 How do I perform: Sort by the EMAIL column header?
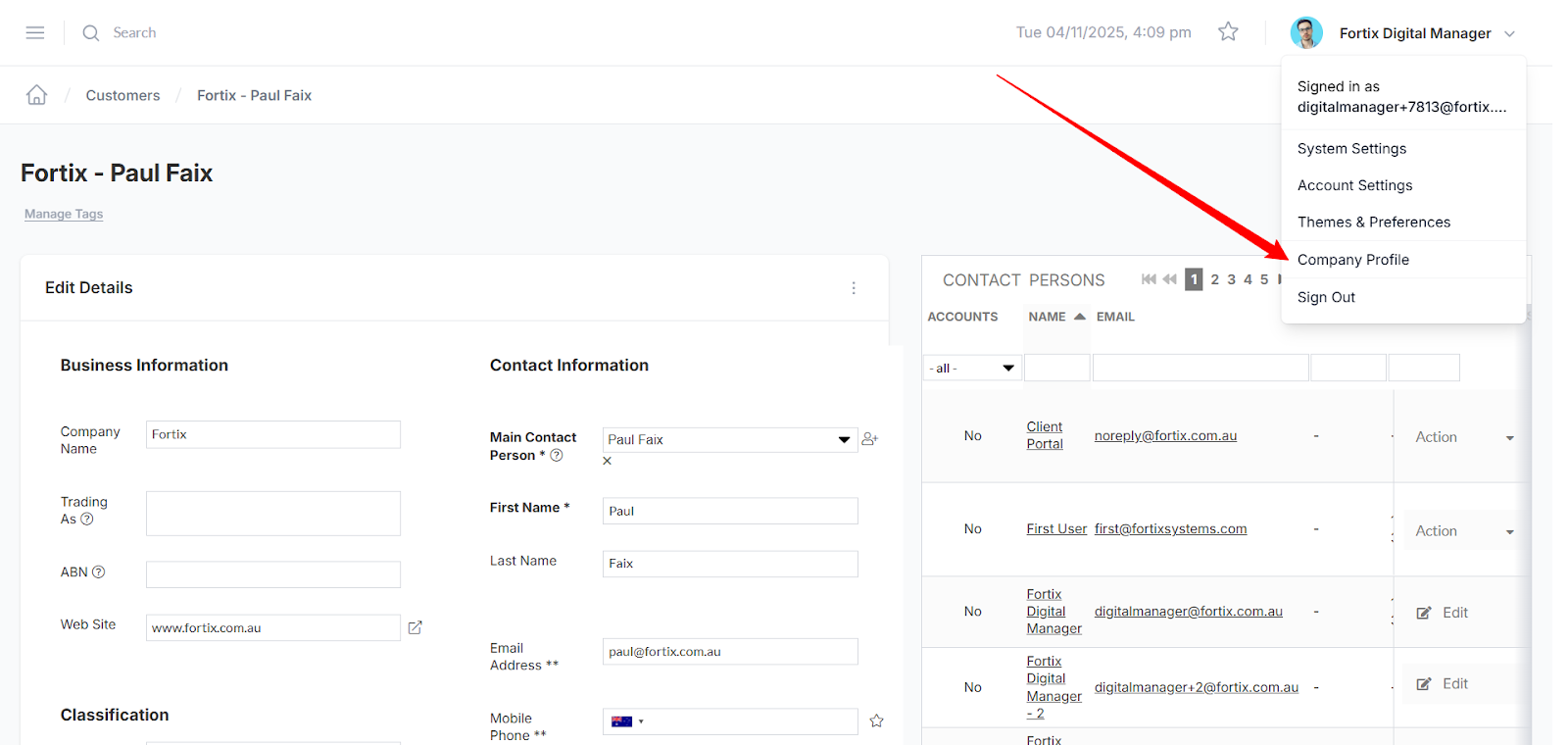coord(1115,317)
